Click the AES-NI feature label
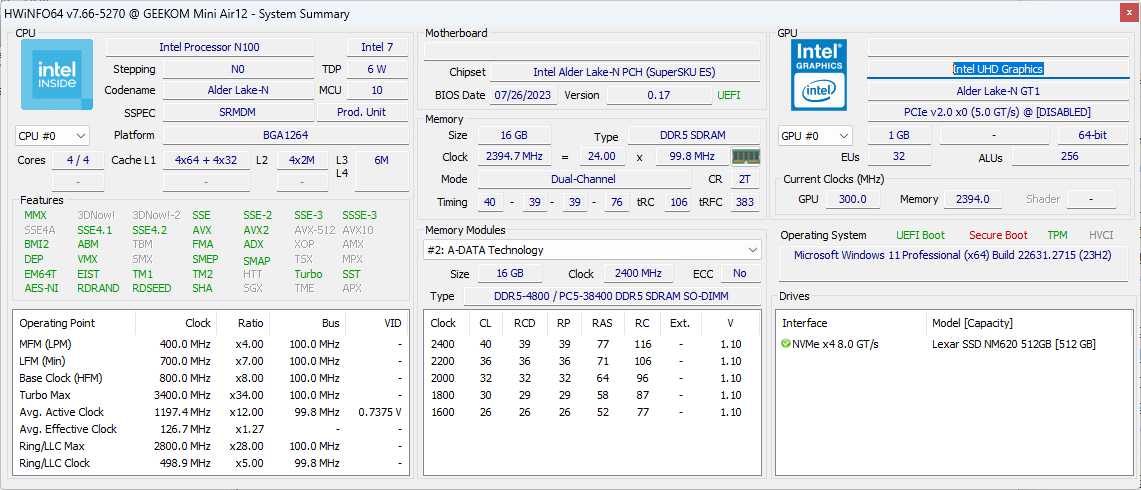 click(41, 288)
